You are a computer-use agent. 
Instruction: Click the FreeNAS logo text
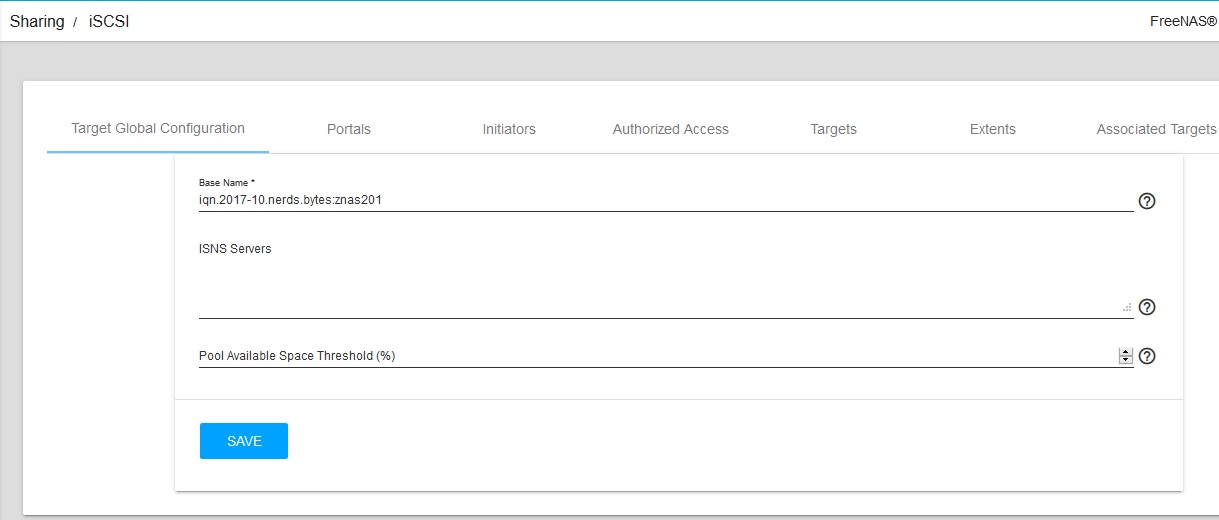[x=1183, y=21]
